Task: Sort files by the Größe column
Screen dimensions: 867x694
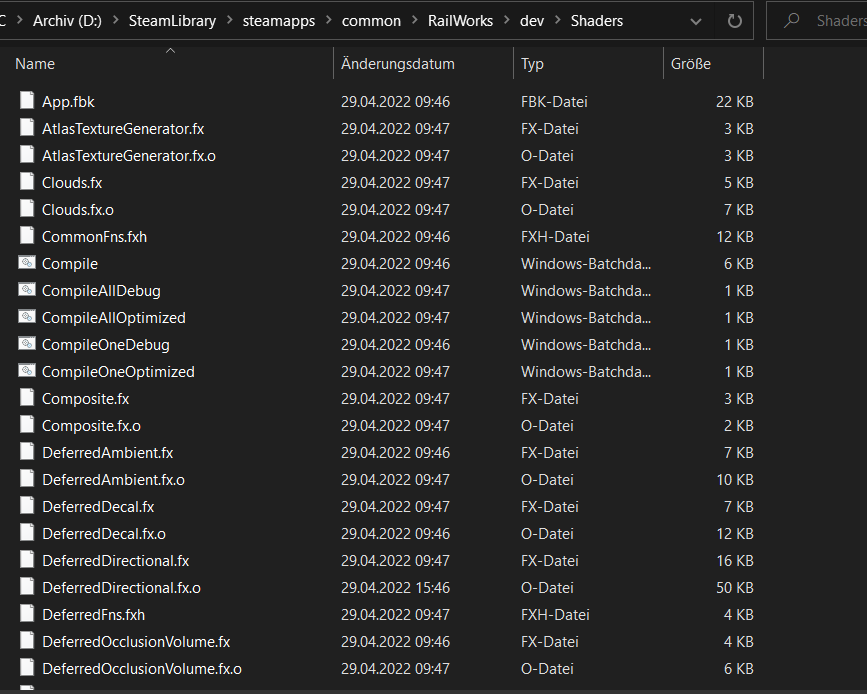Action: [x=691, y=64]
